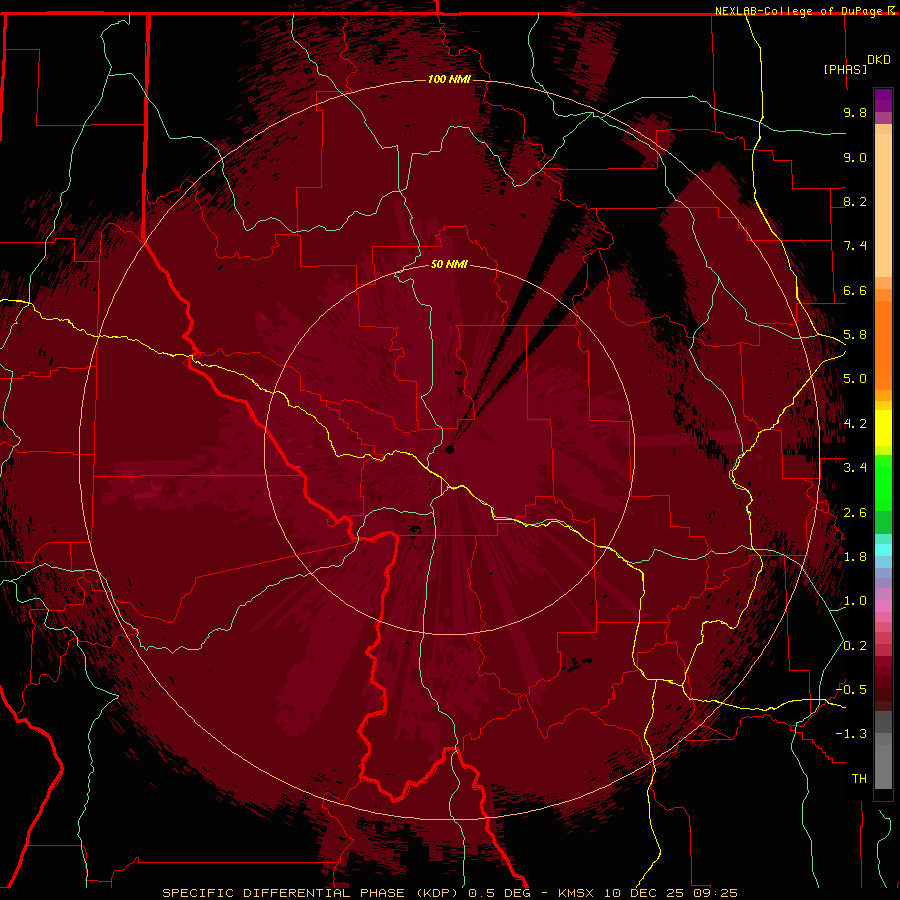This screenshot has height=900, width=900.
Task: Click the 9.0 scale value
Action: (855, 157)
